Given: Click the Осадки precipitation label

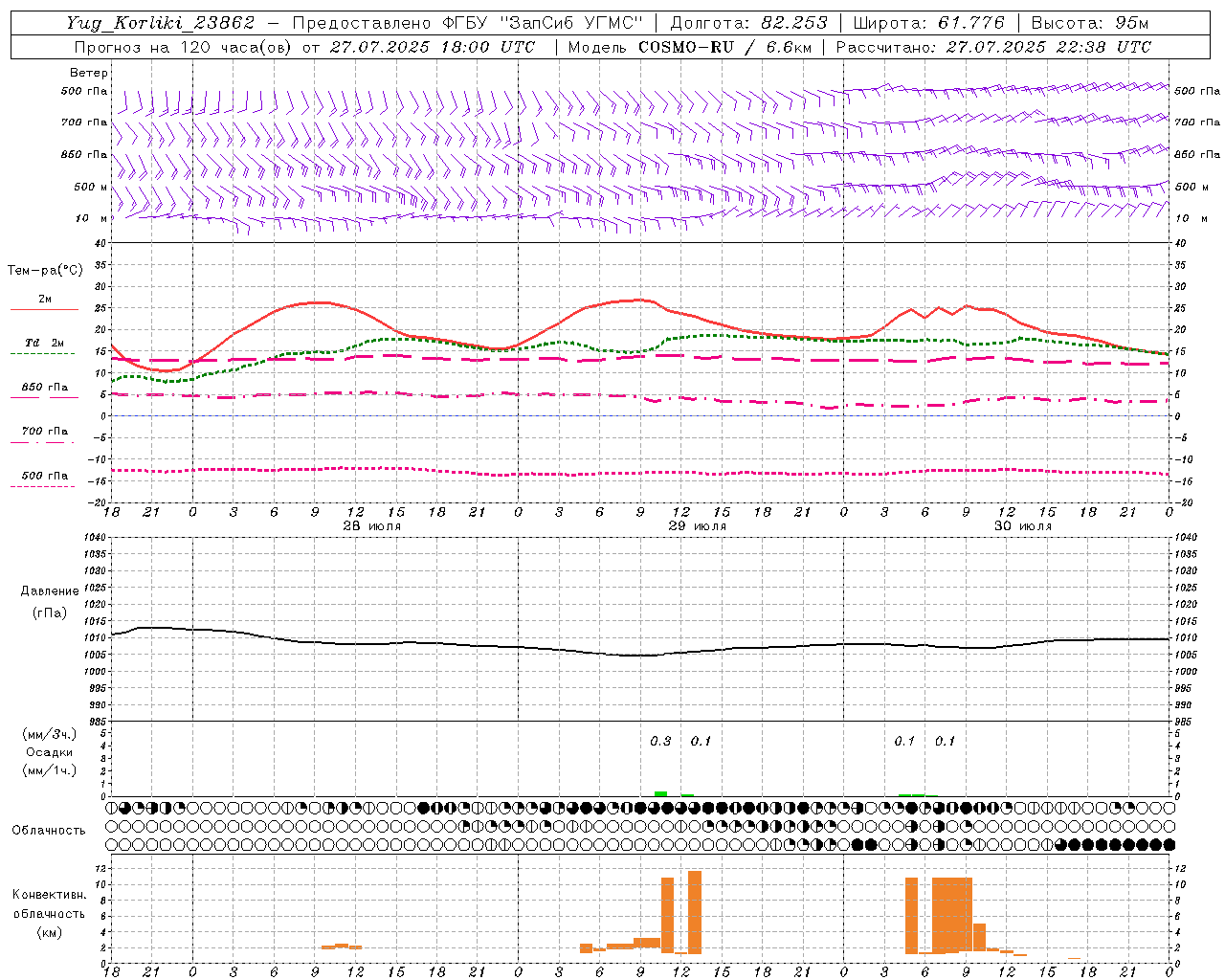Looking at the screenshot, I should click(49, 752).
